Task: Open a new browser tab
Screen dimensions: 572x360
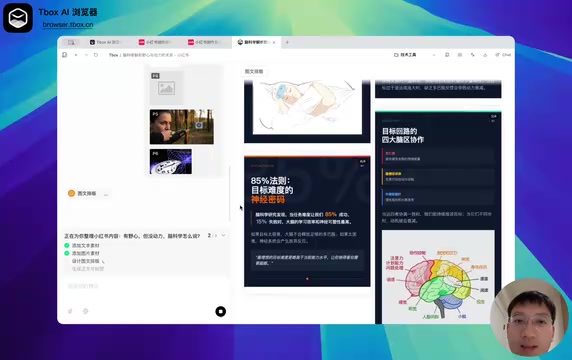Action: pyautogui.click(x=287, y=42)
